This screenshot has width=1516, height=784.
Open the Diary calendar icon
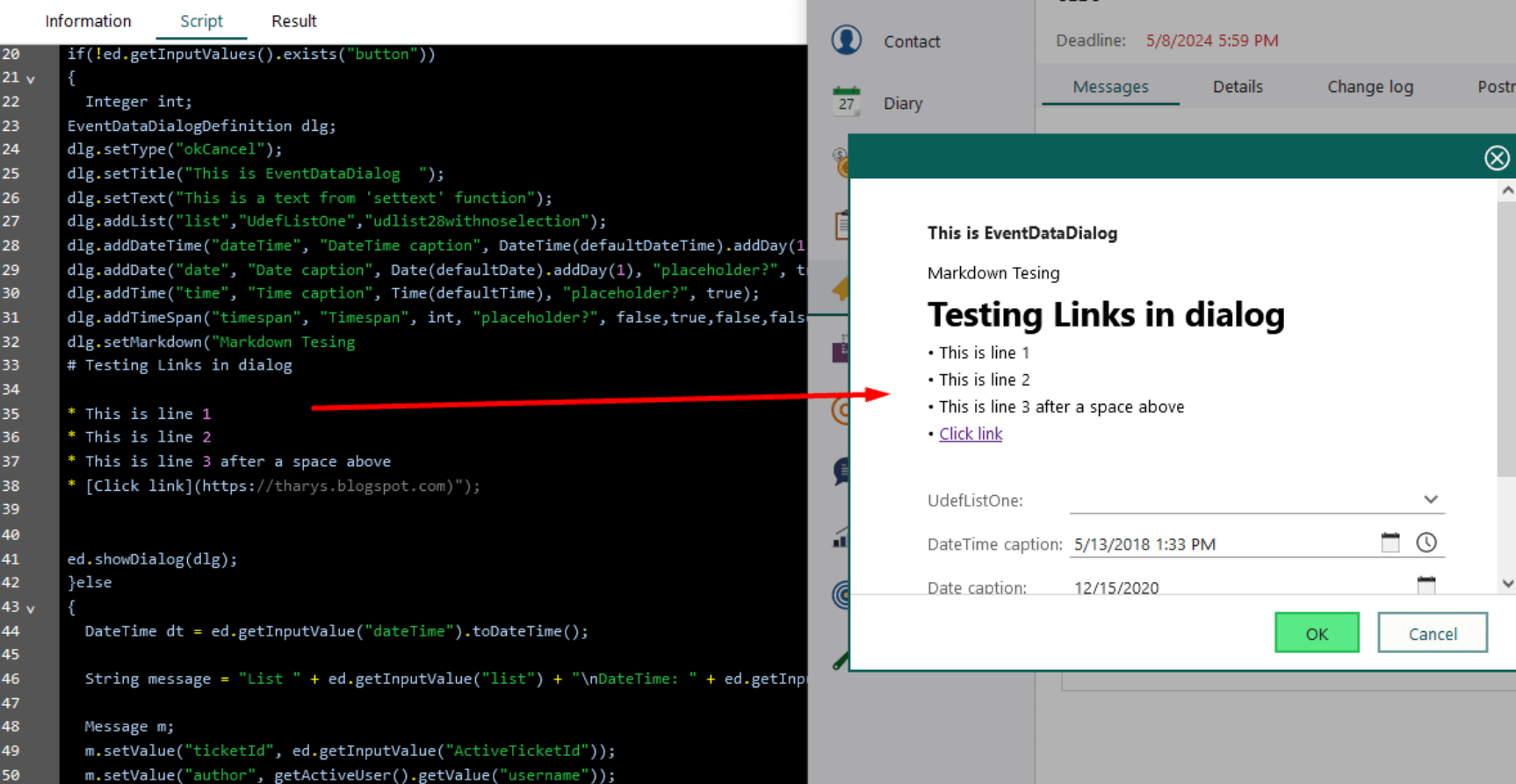[847, 102]
